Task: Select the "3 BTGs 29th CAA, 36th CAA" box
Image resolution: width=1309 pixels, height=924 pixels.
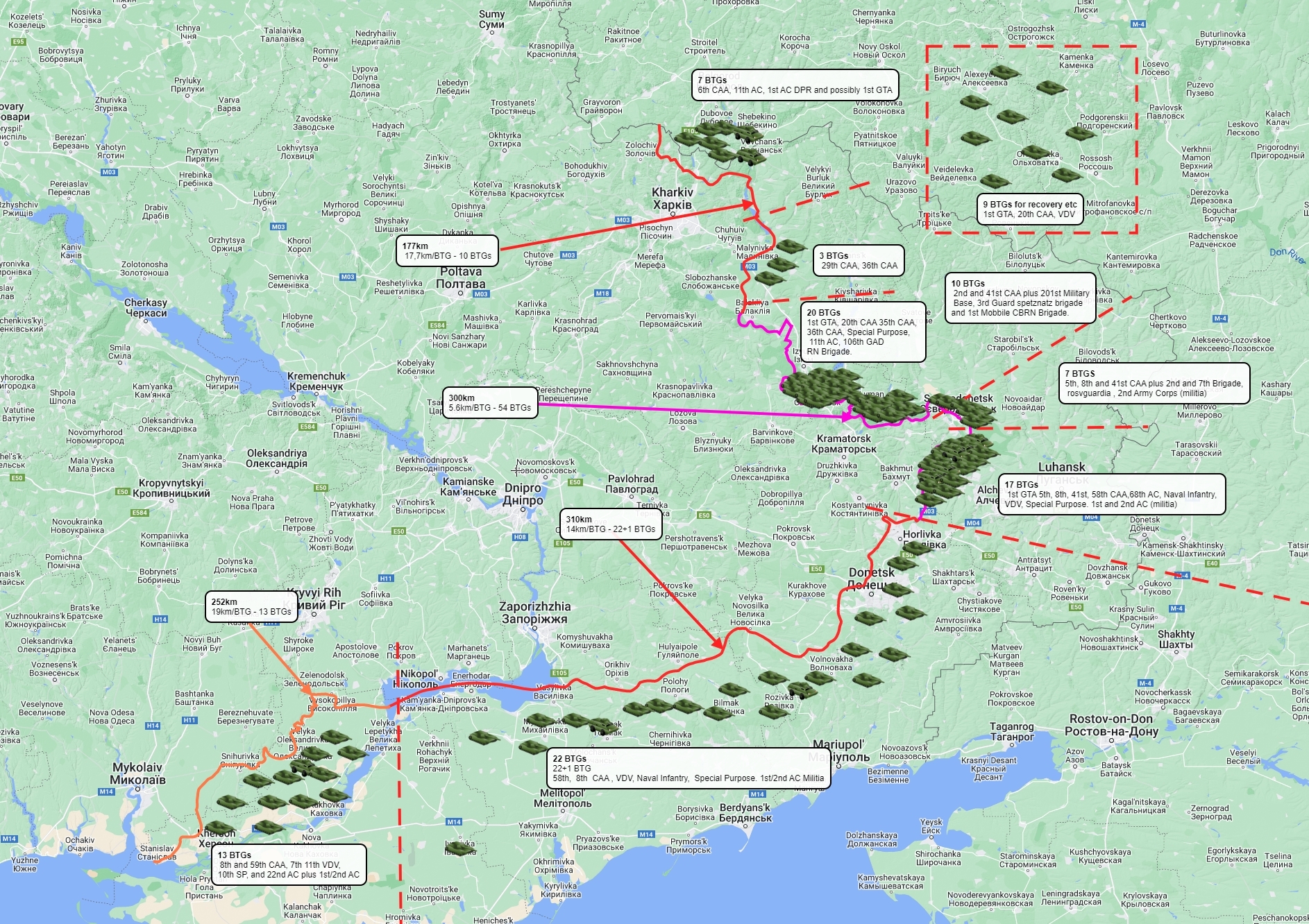Action: [x=859, y=261]
